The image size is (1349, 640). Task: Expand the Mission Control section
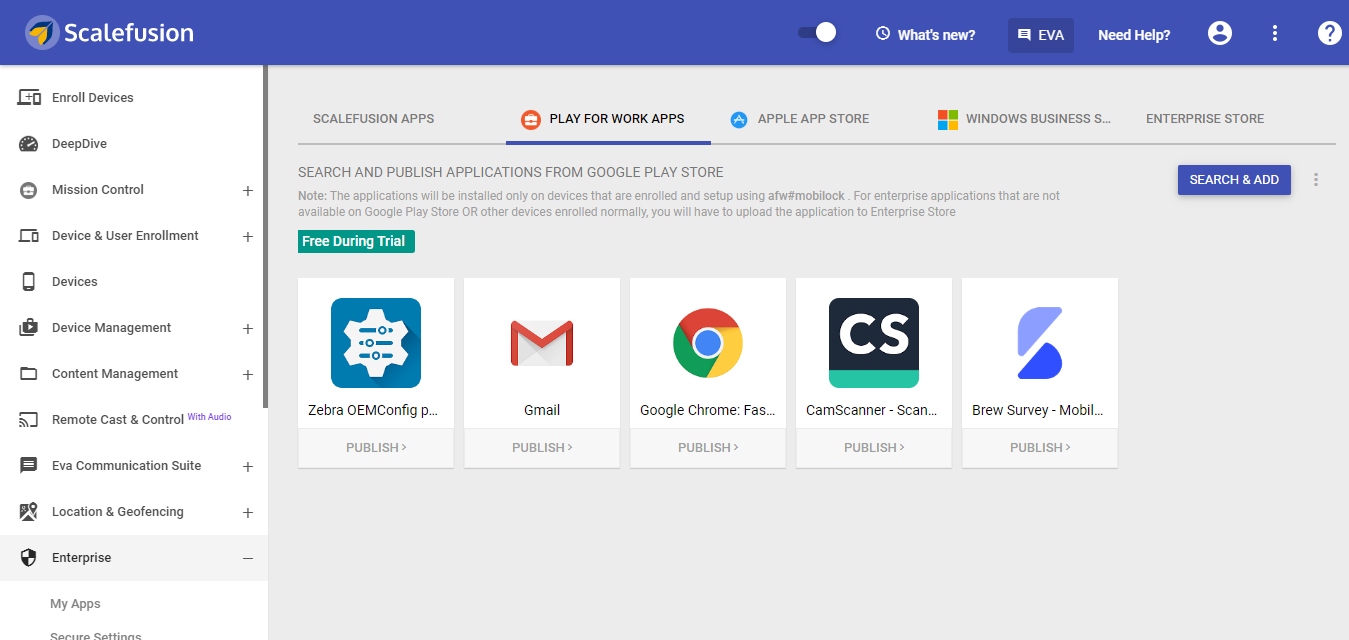click(x=248, y=190)
